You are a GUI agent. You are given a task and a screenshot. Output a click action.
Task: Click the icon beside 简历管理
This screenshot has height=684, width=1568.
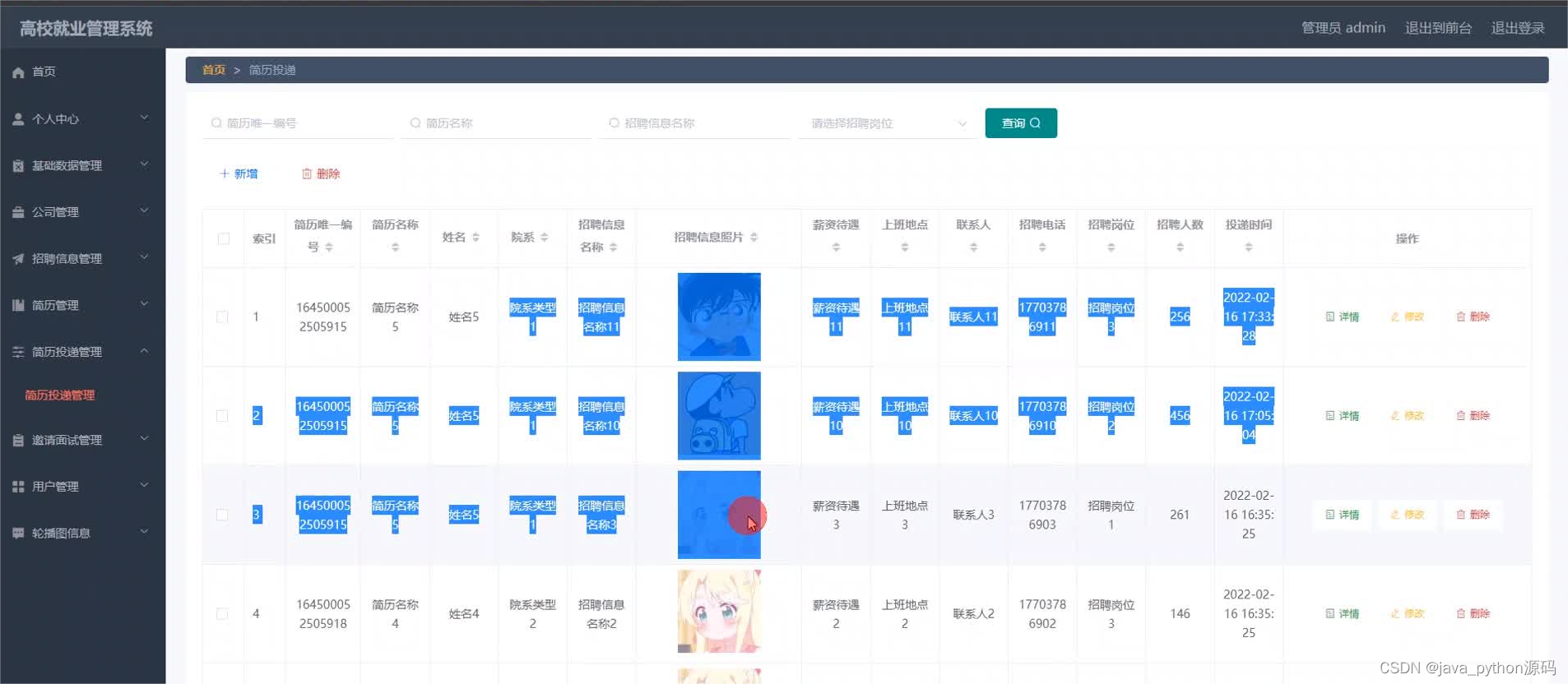pyautogui.click(x=18, y=306)
